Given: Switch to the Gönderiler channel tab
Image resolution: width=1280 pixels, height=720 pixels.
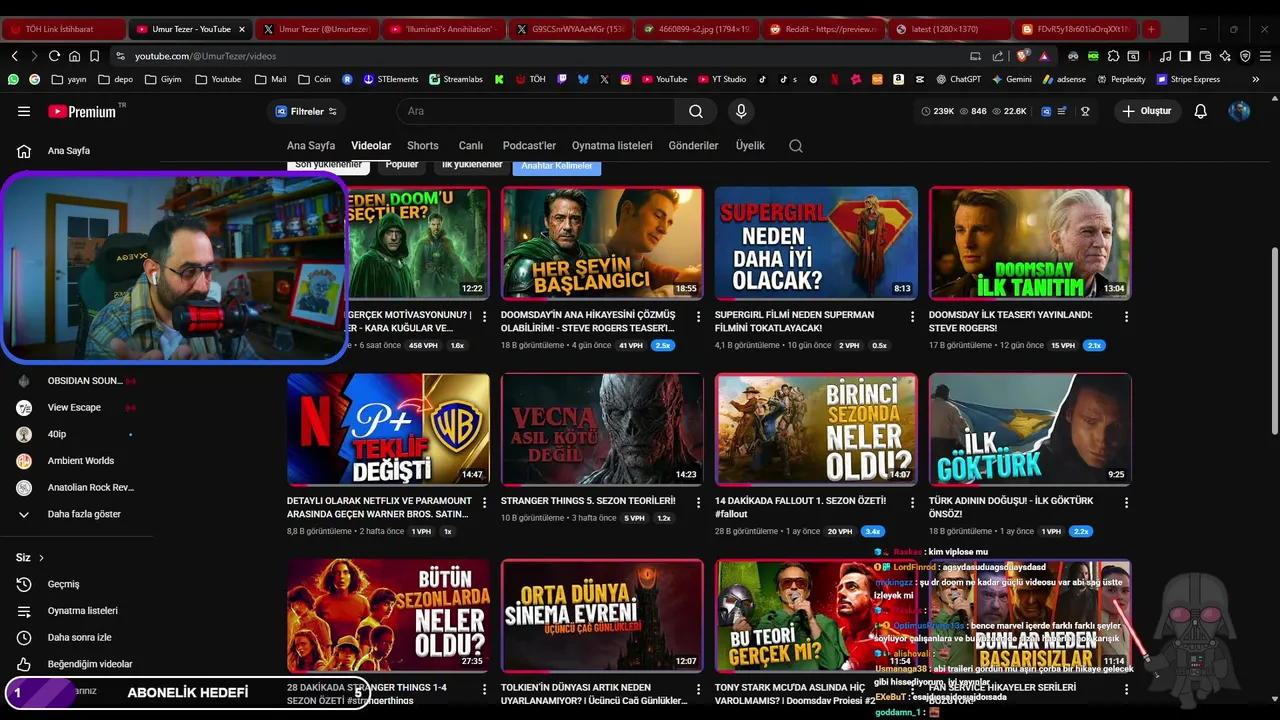Looking at the screenshot, I should coord(693,146).
